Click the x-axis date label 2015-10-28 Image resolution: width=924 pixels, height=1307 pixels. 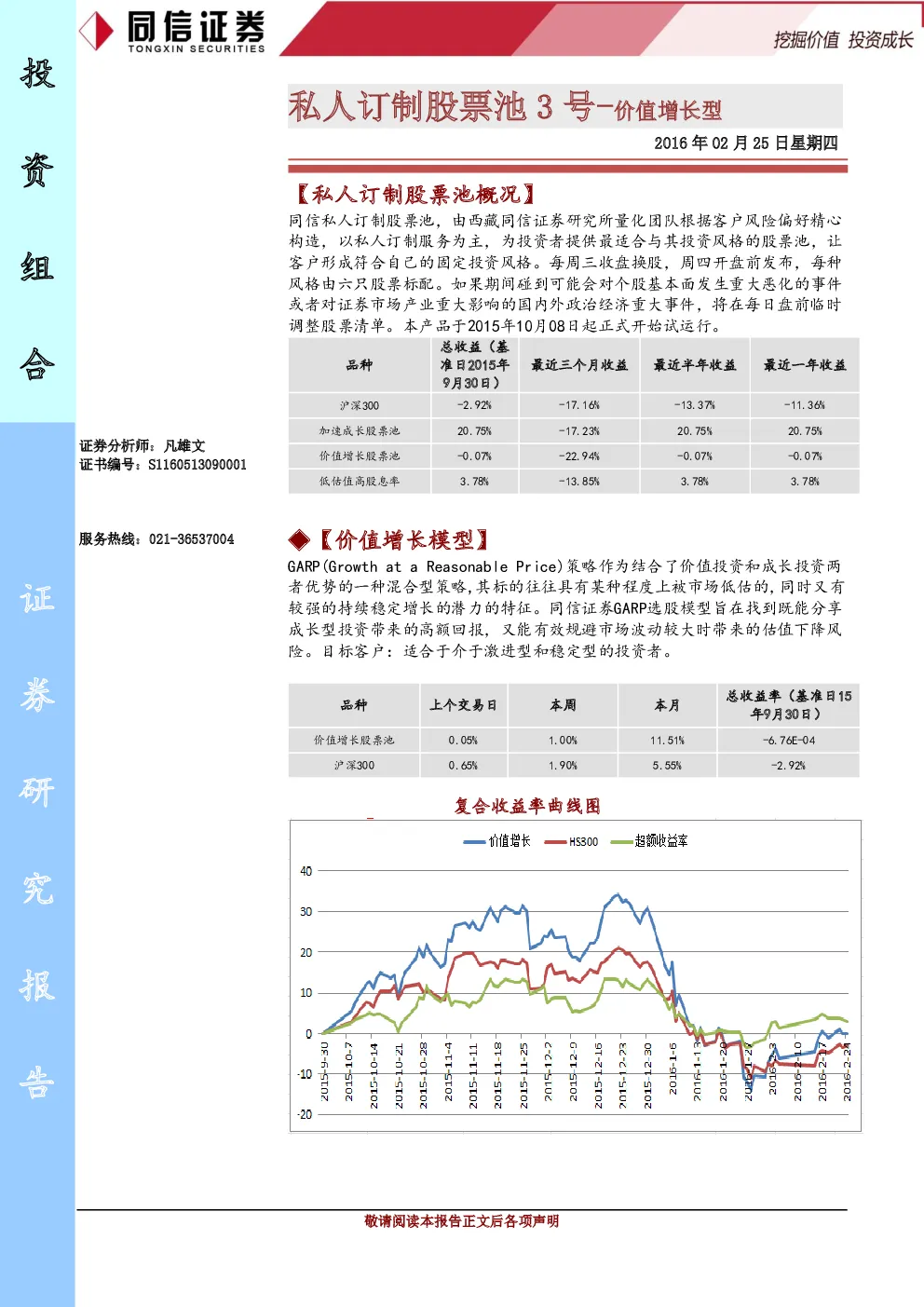point(423,1074)
